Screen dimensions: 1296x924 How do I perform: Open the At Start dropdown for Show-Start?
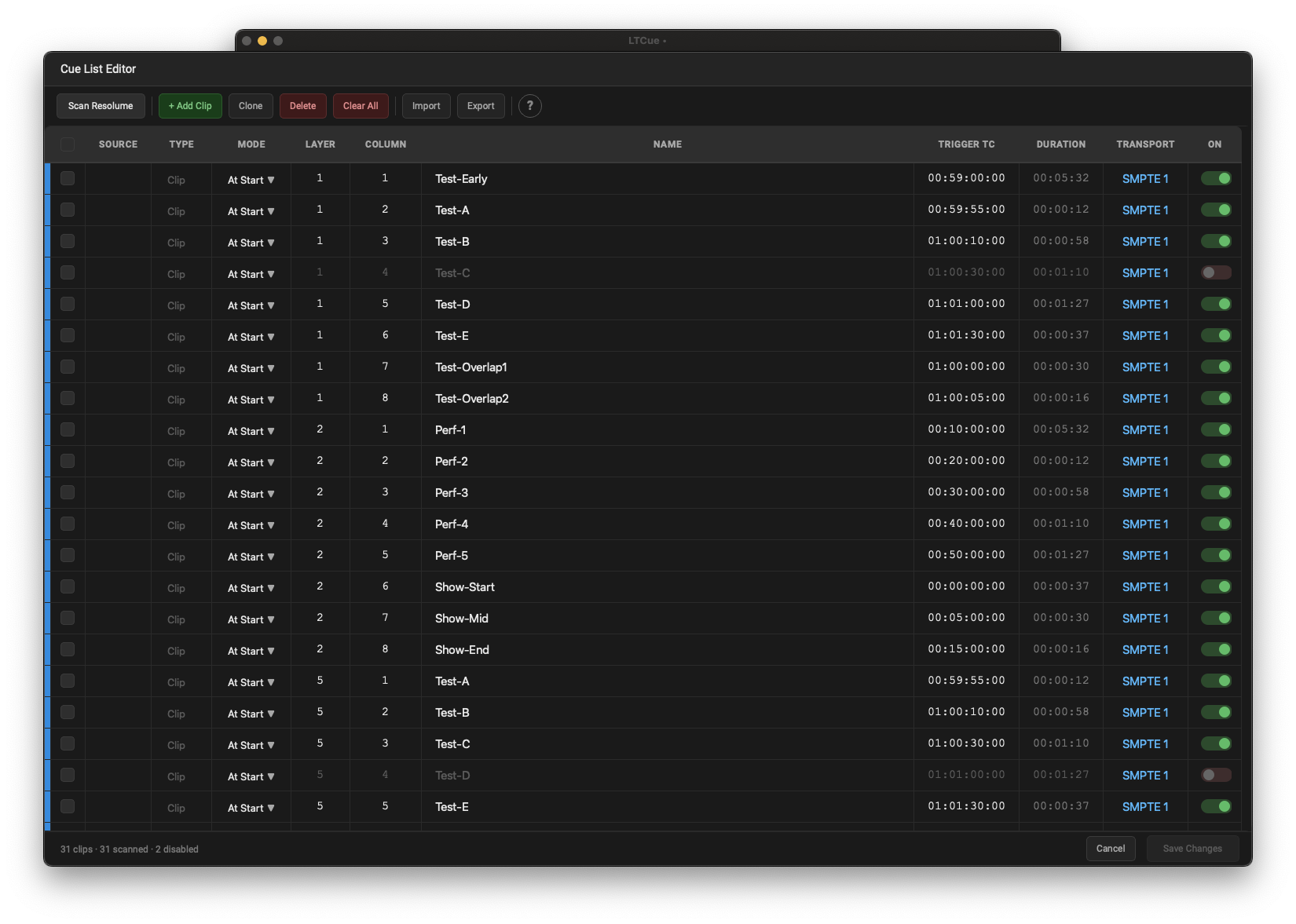[250, 587]
